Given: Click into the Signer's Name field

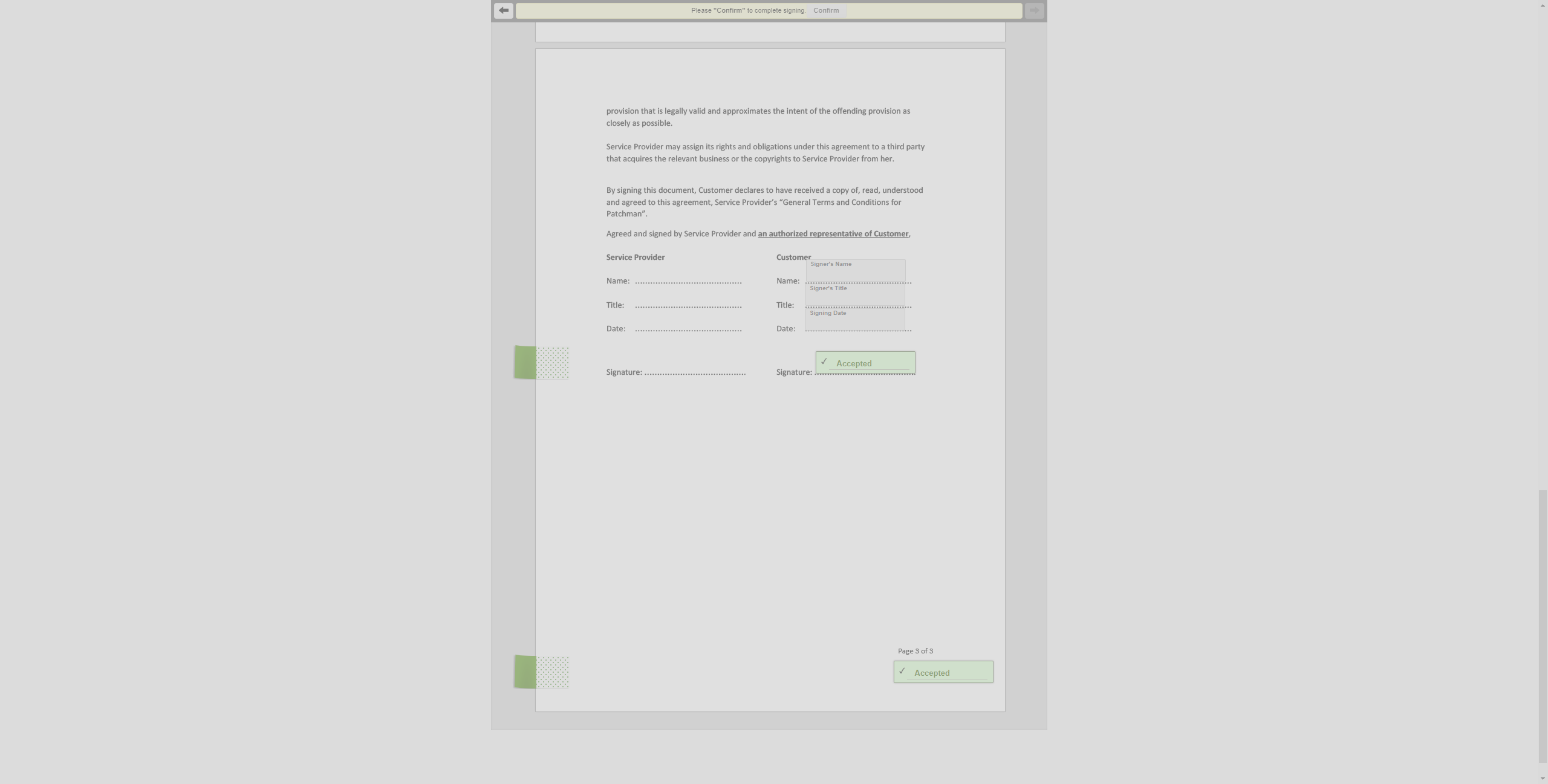Looking at the screenshot, I should 855,271.
